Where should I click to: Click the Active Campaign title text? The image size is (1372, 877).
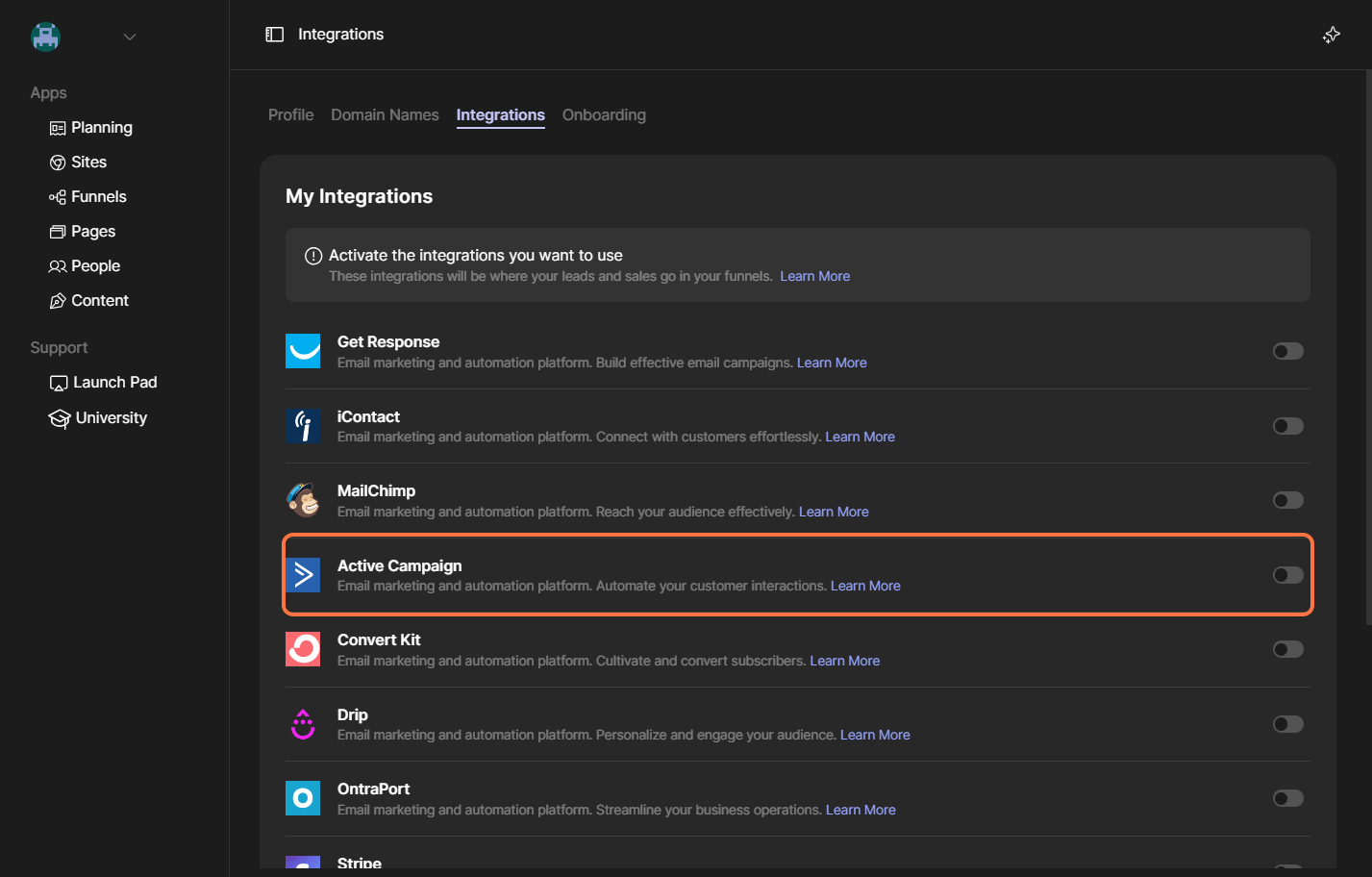point(399,566)
